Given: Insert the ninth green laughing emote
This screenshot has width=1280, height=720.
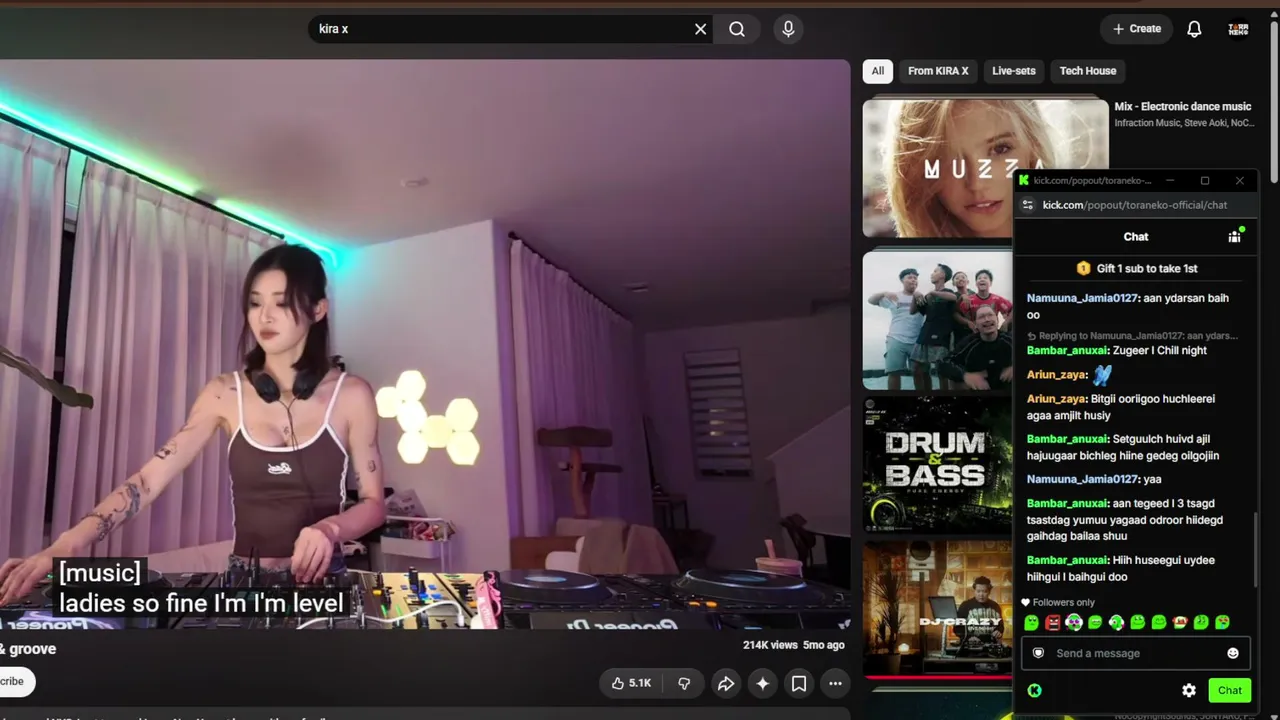Looking at the screenshot, I should 1201,623.
